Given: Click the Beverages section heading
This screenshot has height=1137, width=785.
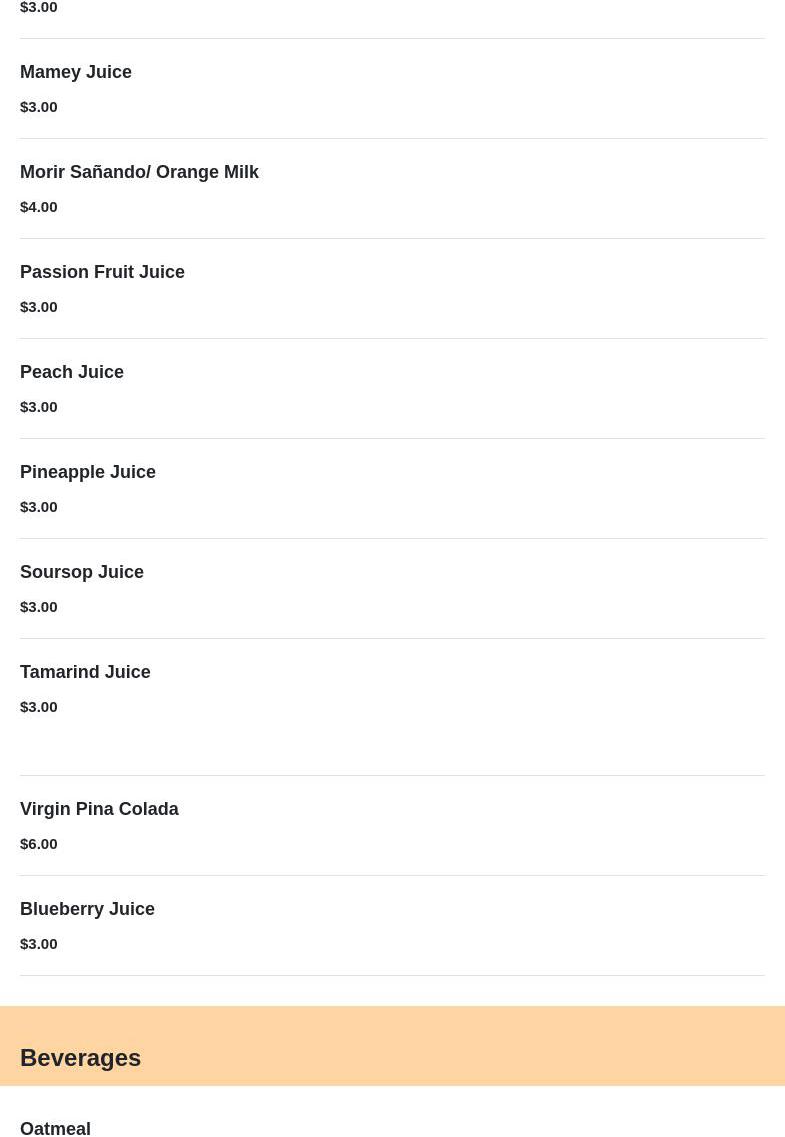Looking at the screenshot, I should [x=80, y=1057].
